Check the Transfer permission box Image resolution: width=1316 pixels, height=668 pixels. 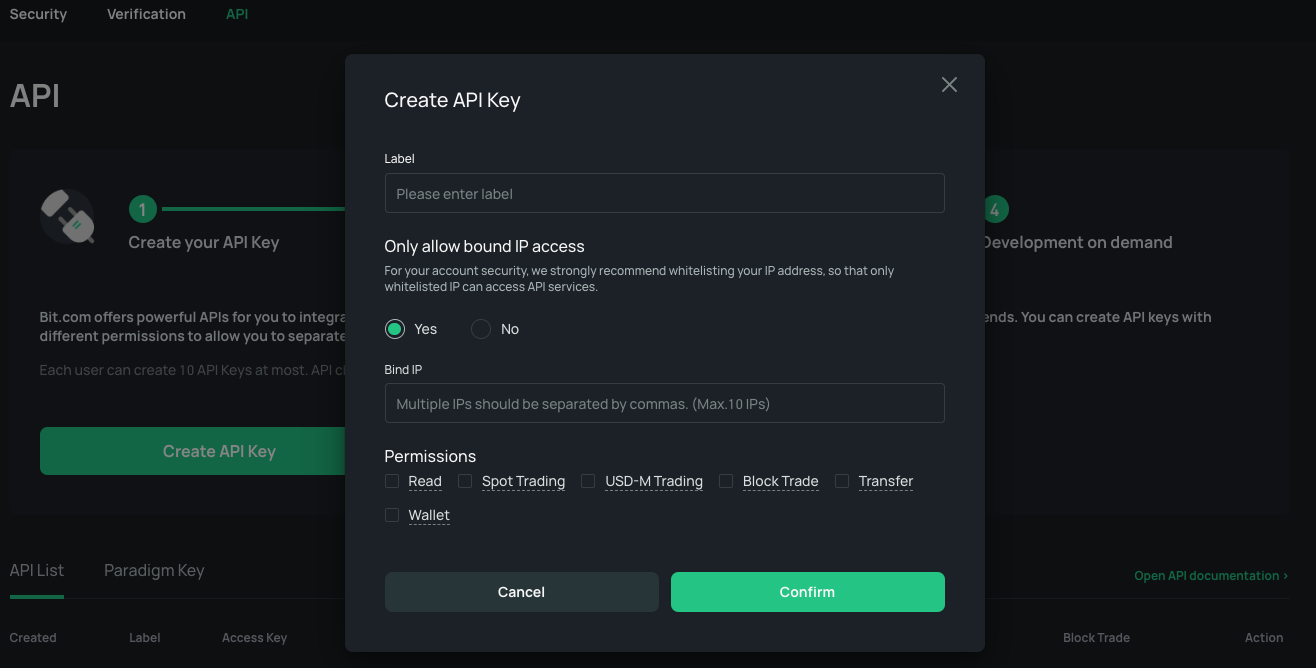point(842,481)
